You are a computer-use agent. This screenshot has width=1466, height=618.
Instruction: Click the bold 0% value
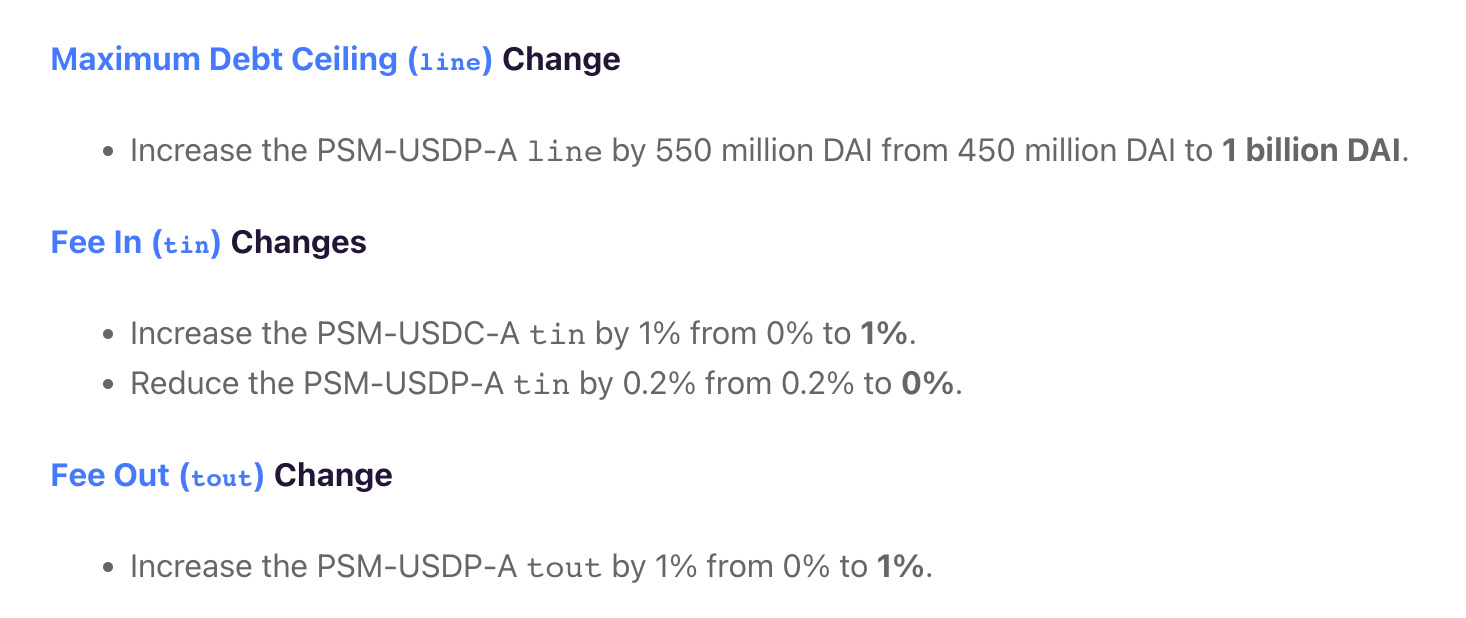point(927,384)
